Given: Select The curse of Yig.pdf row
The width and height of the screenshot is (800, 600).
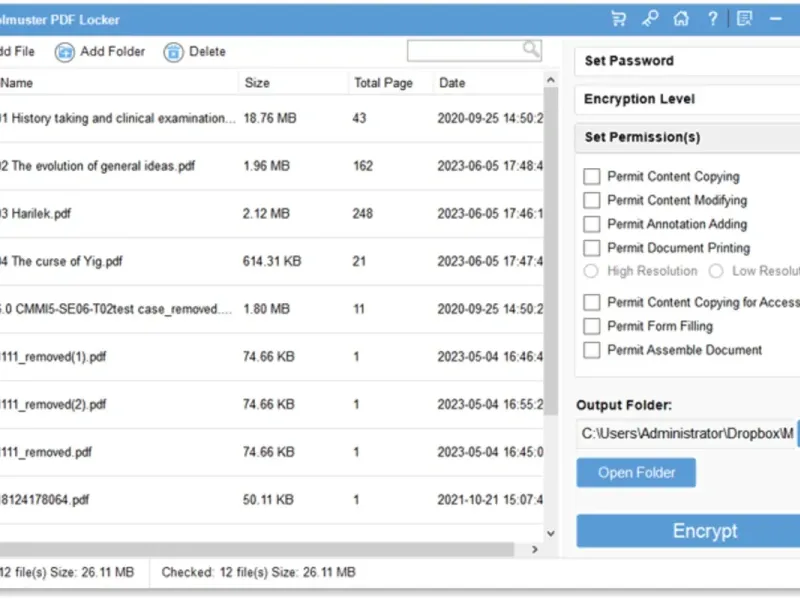Looking at the screenshot, I should point(271,261).
